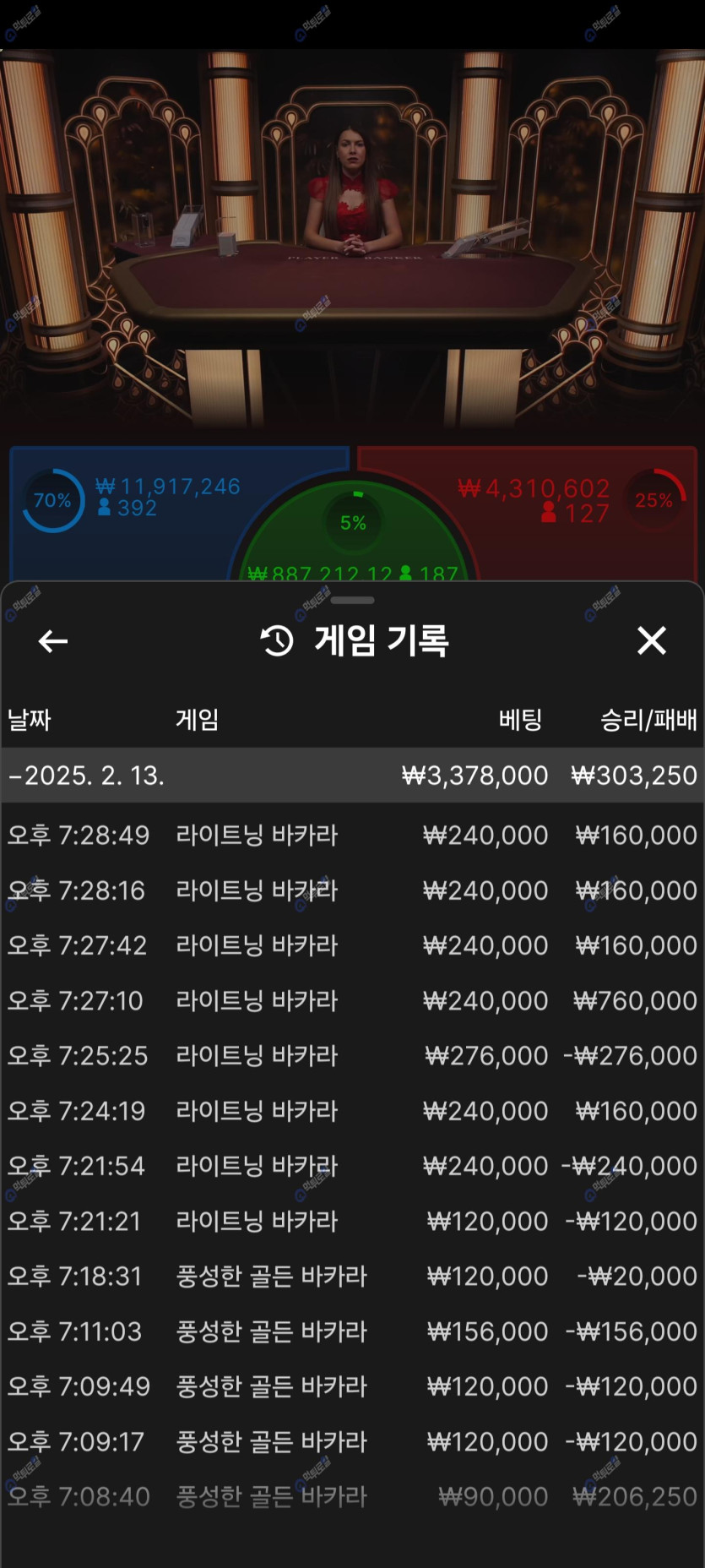Click the 25% banker percentage ring
Screen dimensions: 705x1568
coord(655,500)
